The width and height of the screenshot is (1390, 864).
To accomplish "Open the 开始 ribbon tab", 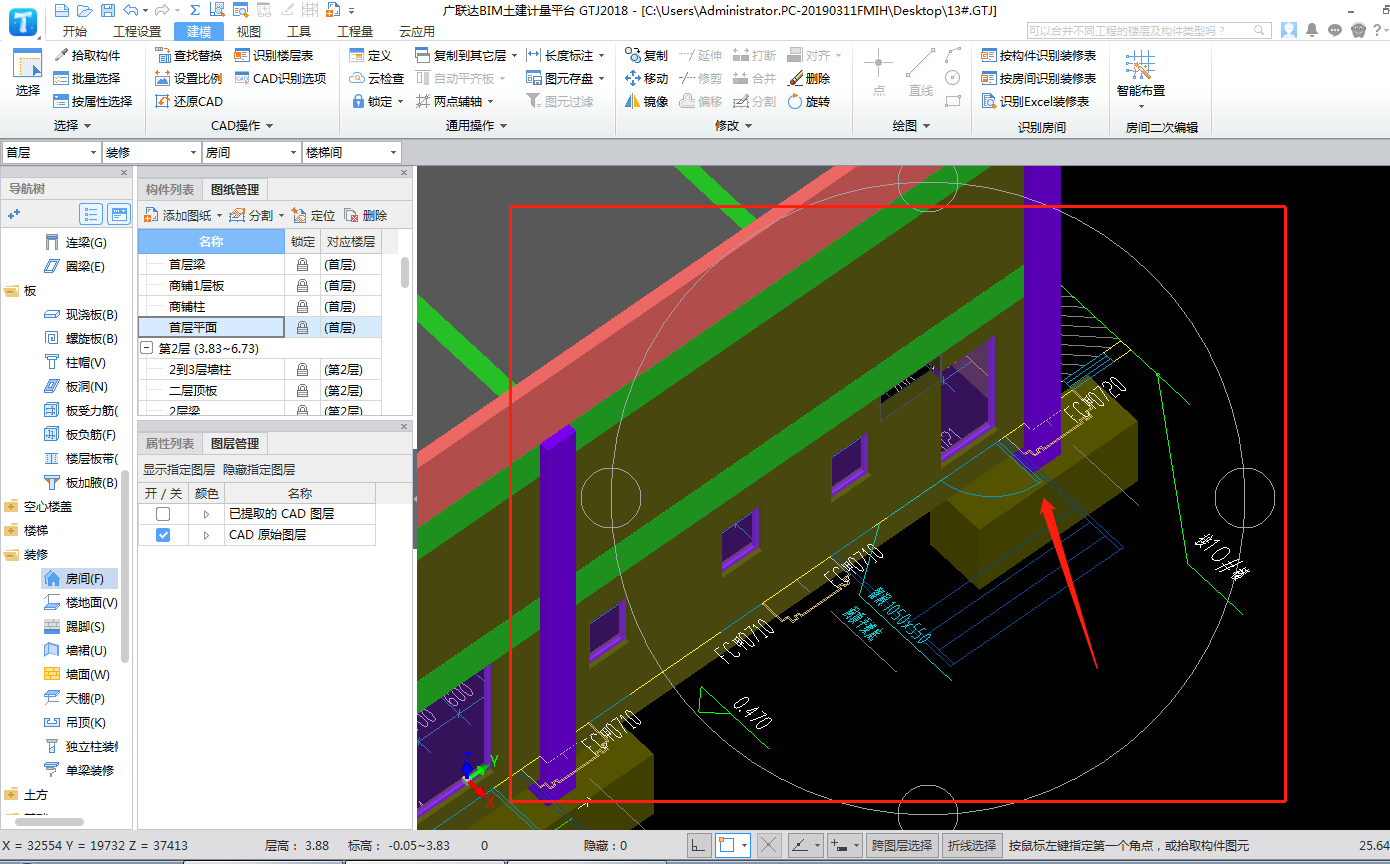I will click(74, 31).
